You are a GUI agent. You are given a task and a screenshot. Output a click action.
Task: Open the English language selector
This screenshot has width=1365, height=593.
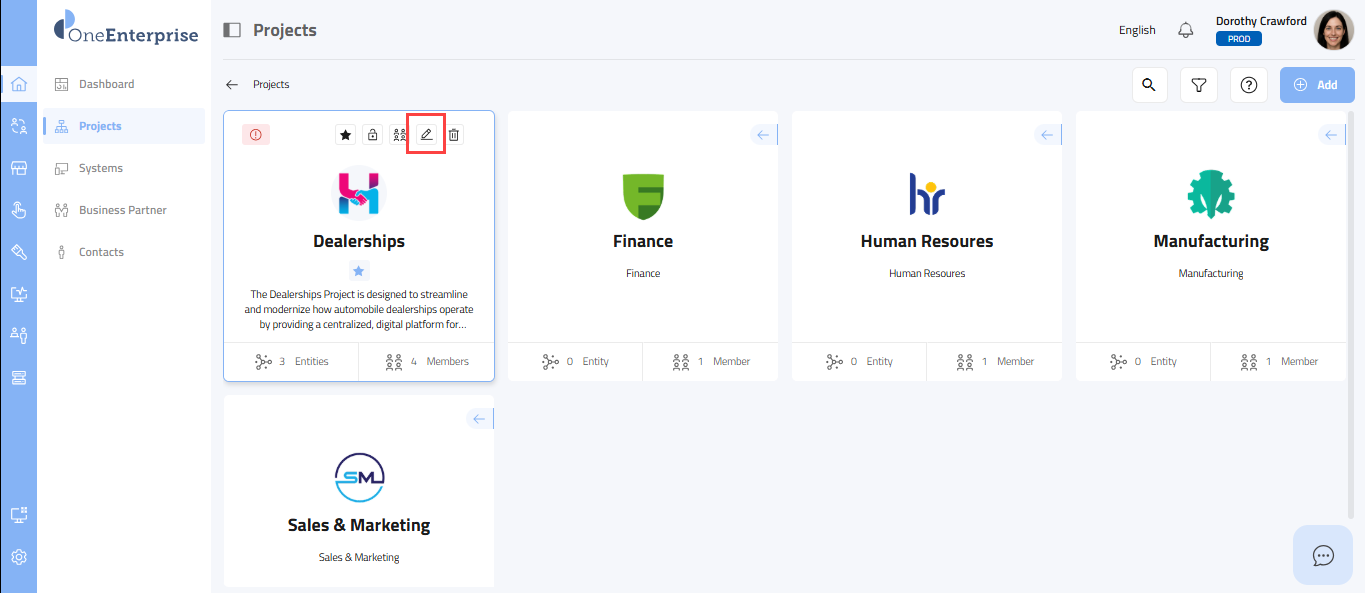pos(1137,30)
